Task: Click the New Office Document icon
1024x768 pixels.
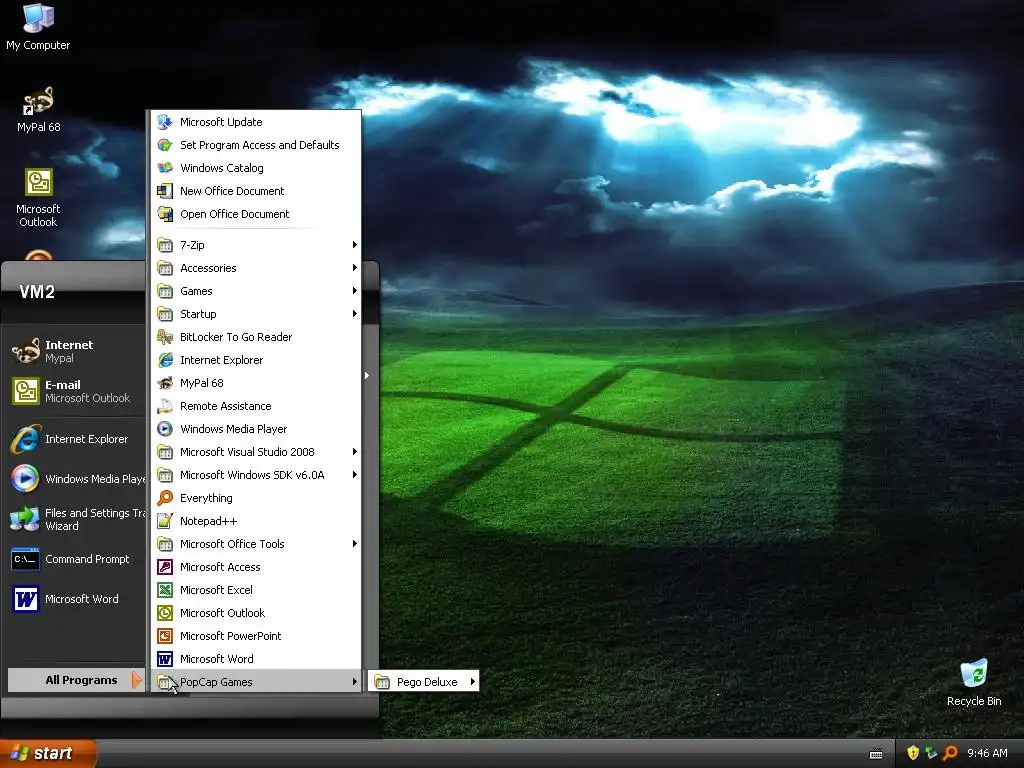Action: point(165,191)
